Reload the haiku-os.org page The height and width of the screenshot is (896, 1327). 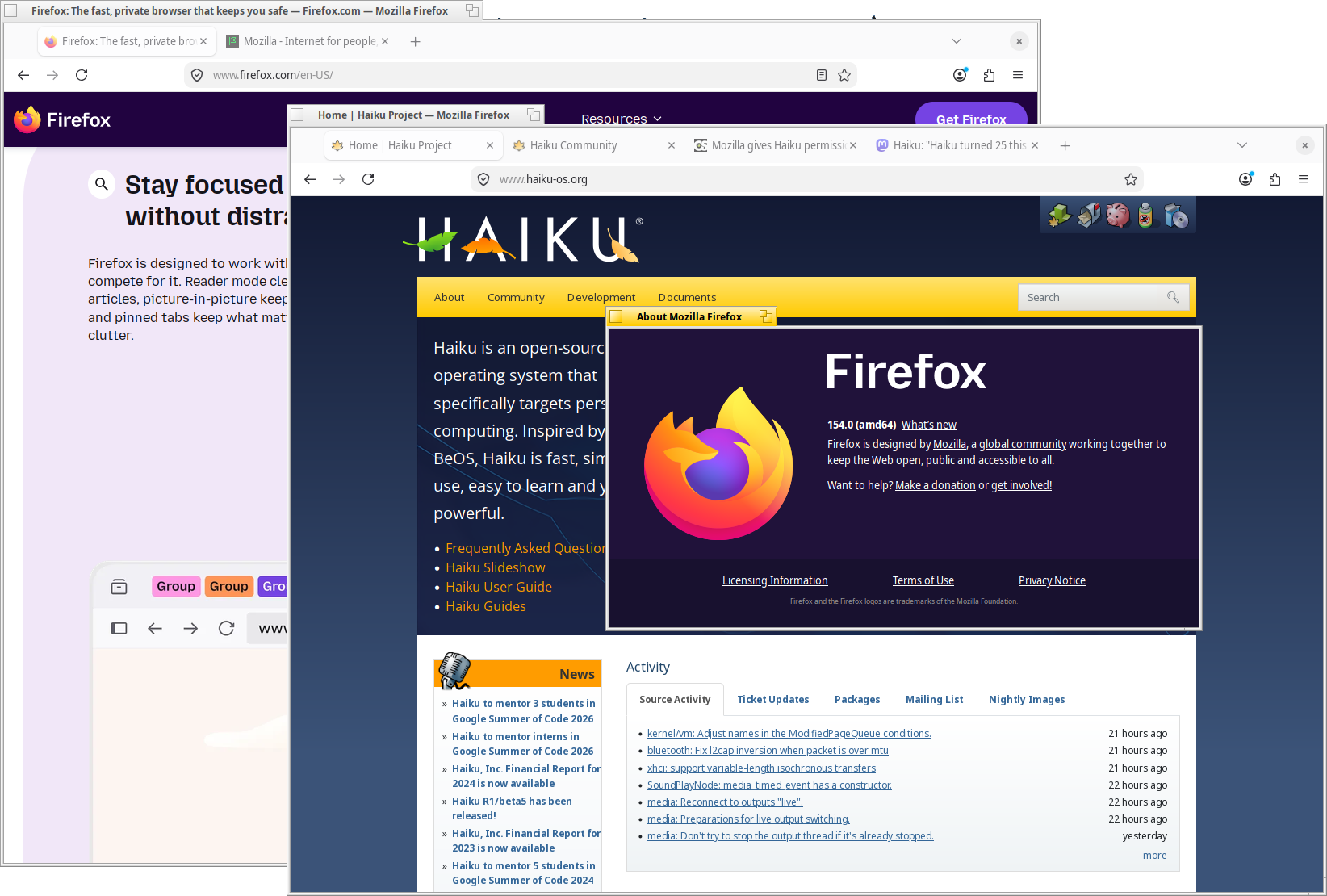[x=368, y=179]
